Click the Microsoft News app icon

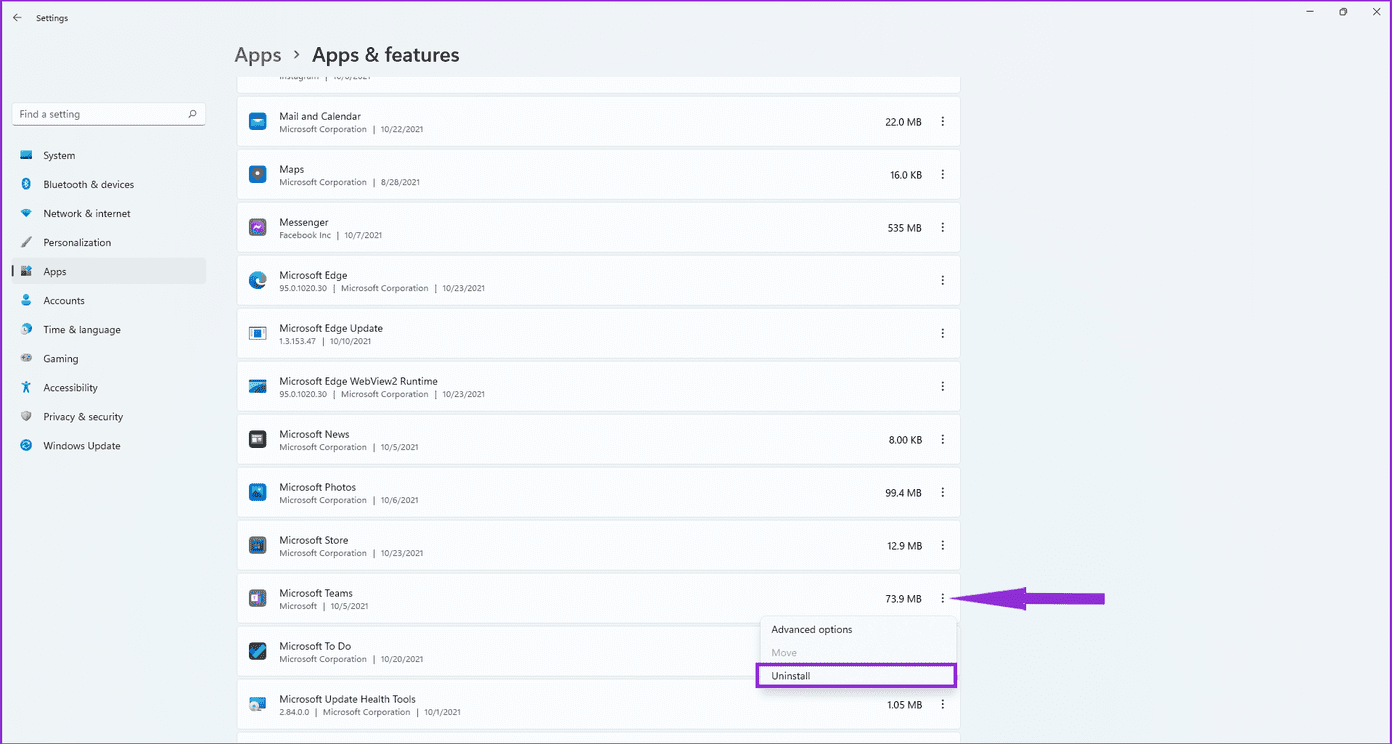258,440
